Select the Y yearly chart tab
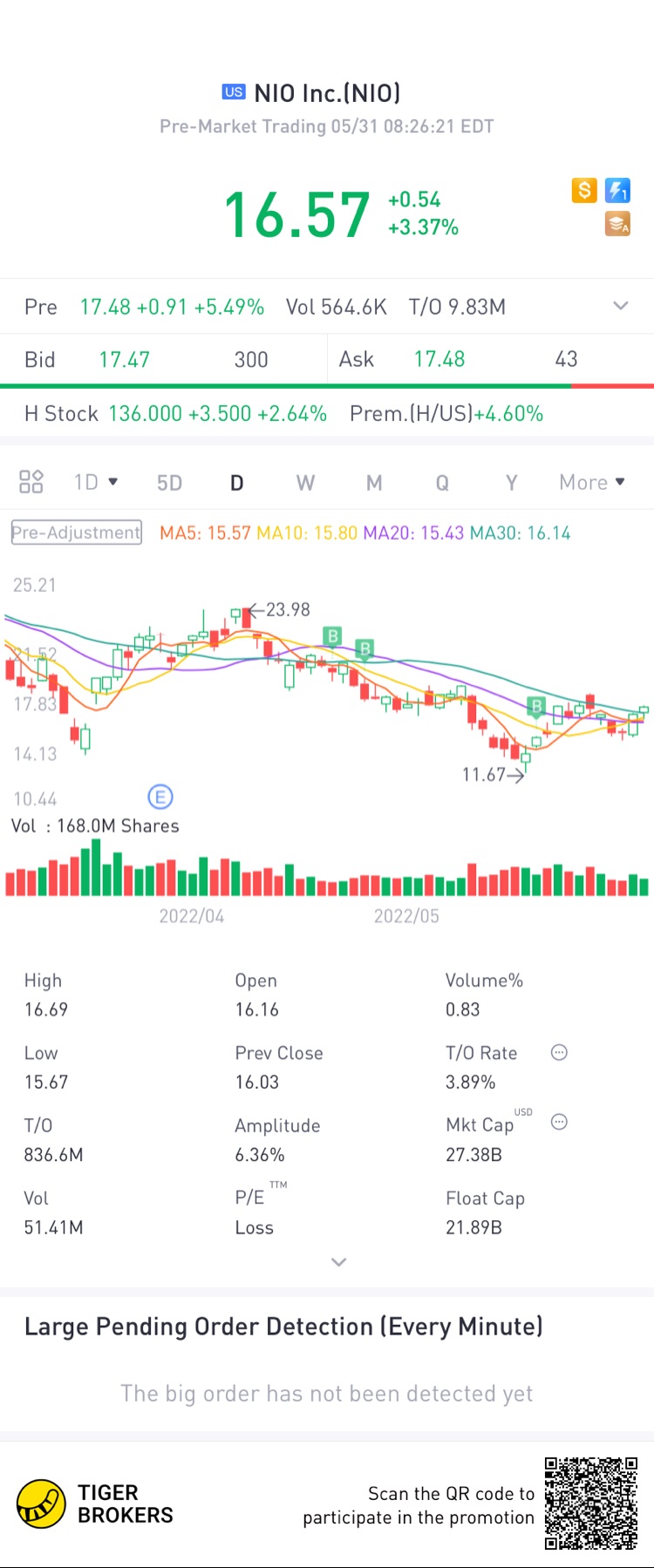654x1568 pixels. click(512, 483)
